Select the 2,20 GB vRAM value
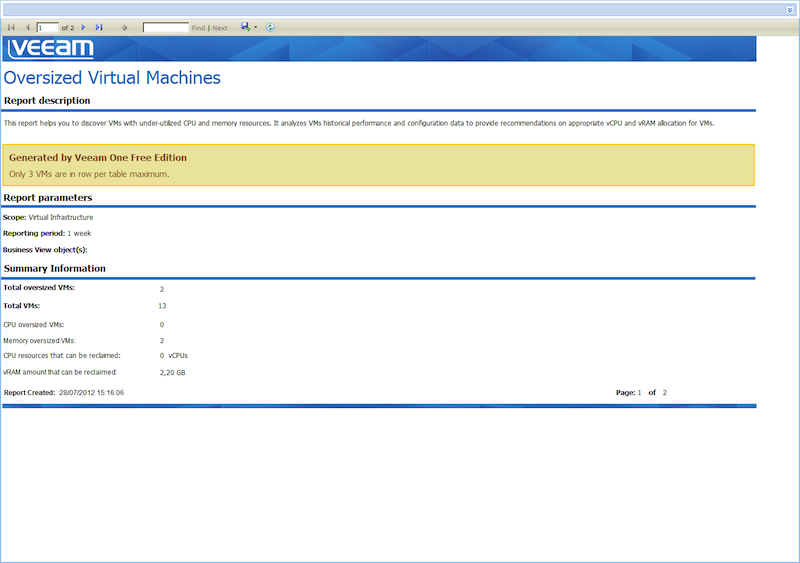 click(172, 373)
